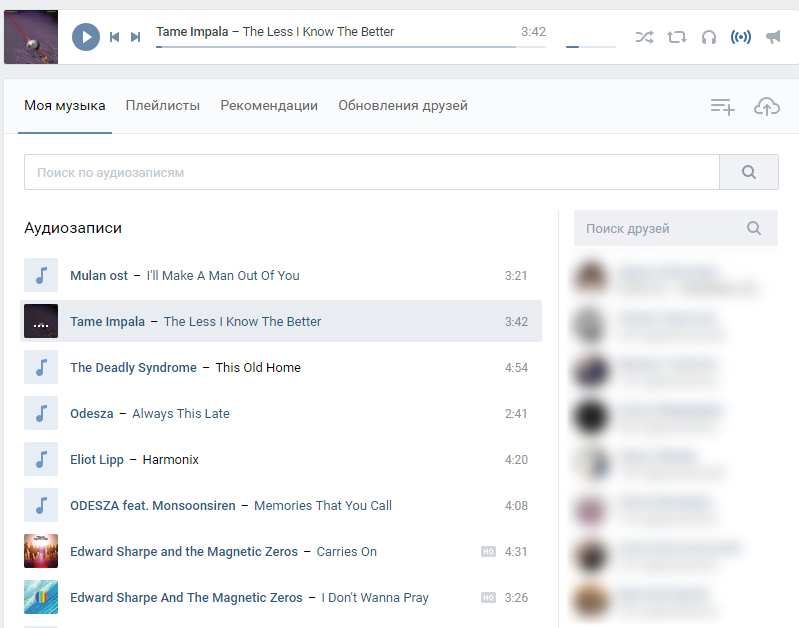Open ODESZA feat. Monsoonsiren artist link

click(x=153, y=506)
